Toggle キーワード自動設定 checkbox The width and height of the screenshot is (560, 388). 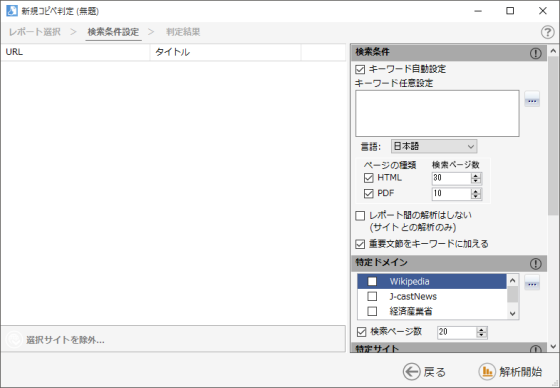(x=360, y=69)
